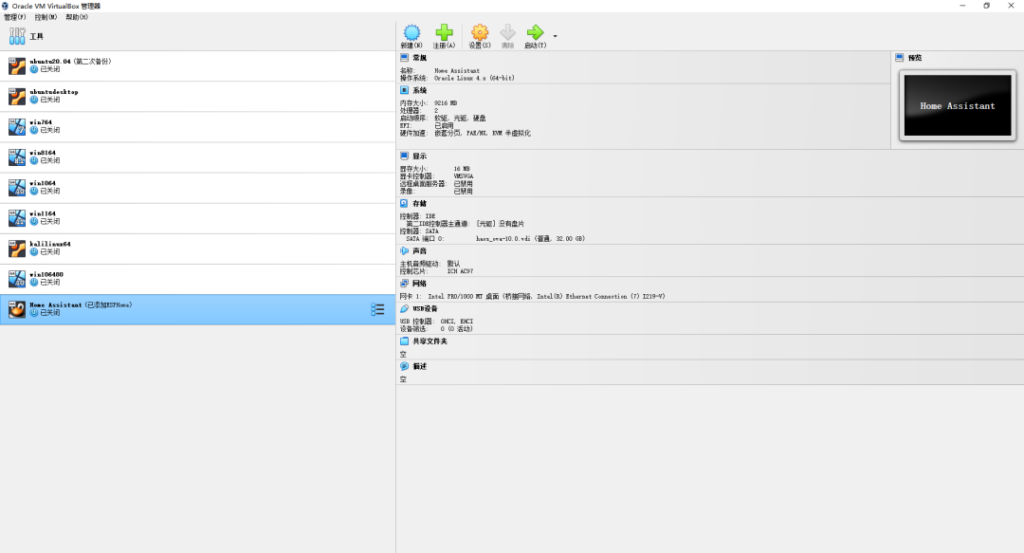
Task: Select the ubuntudesktop virtual machine
Action: coord(197,96)
